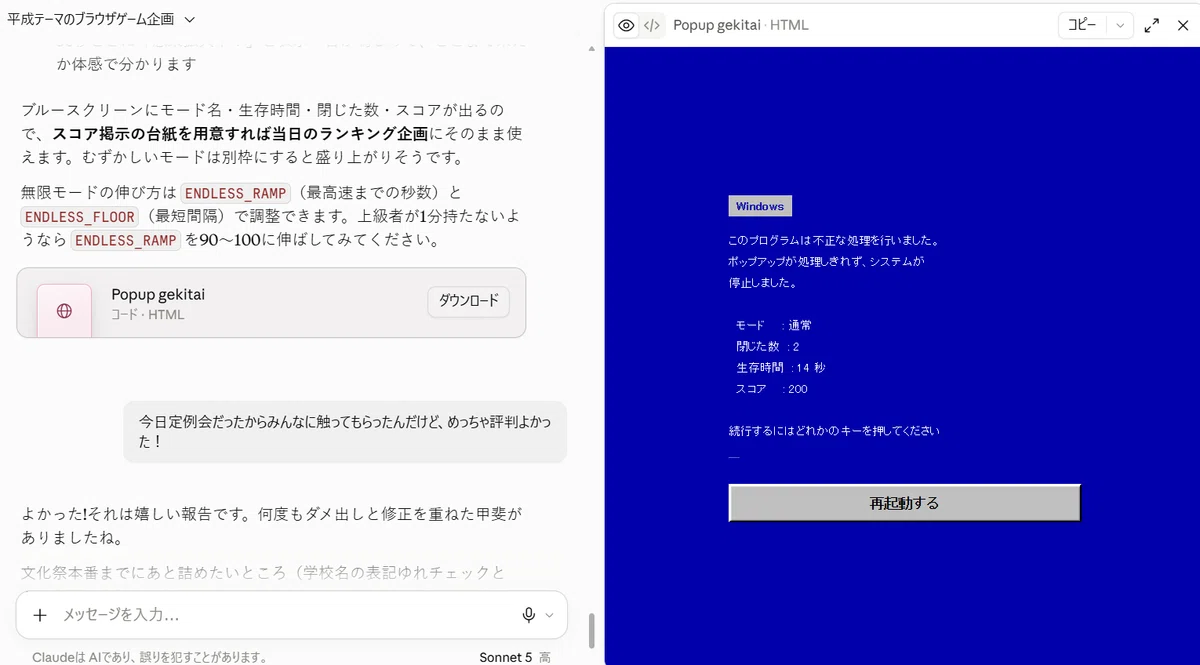Viewport: 1200px width, 665px height.
Task: Click the microphone voice input icon
Action: pyautogui.click(x=529, y=615)
